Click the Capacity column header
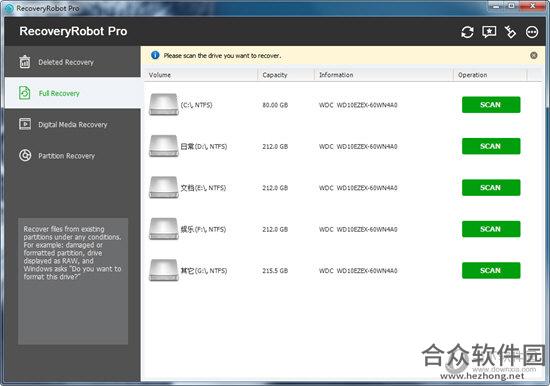The width and height of the screenshot is (550, 386). [x=287, y=75]
